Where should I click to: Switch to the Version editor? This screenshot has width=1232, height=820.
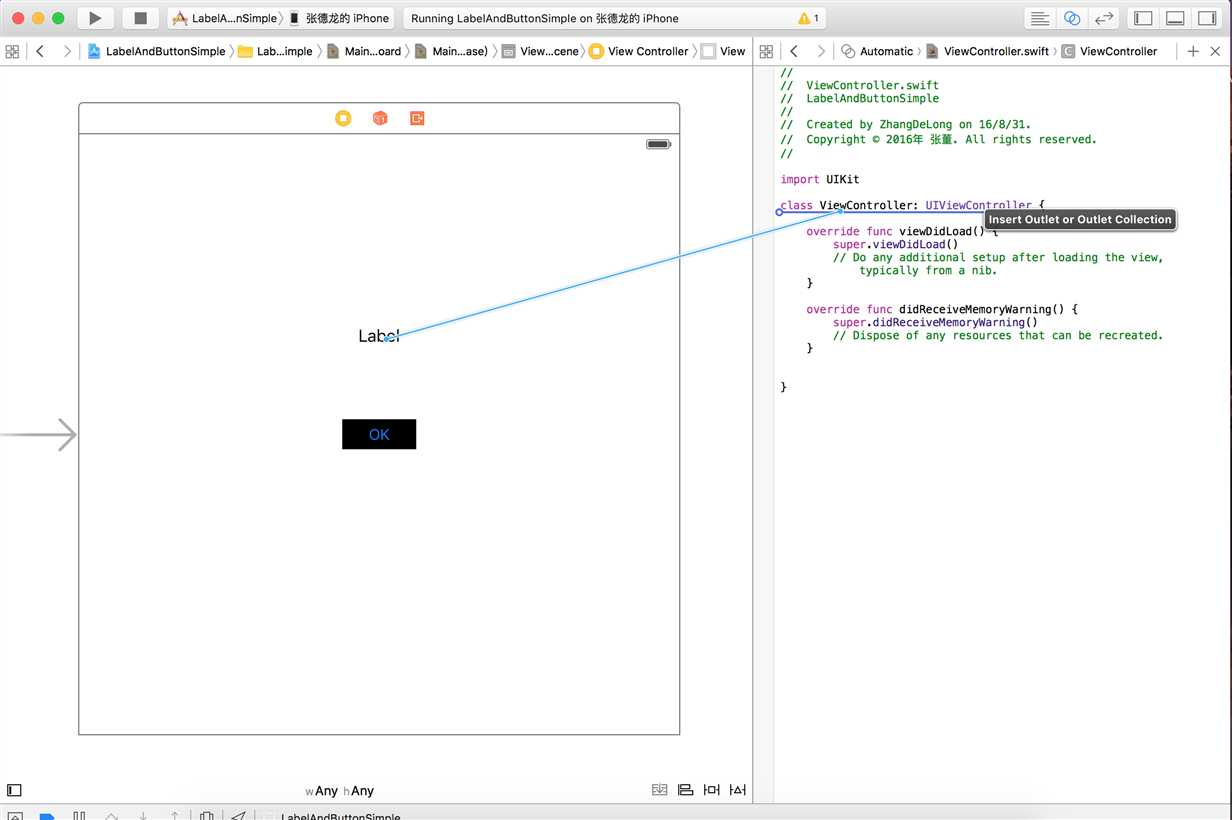(1104, 18)
